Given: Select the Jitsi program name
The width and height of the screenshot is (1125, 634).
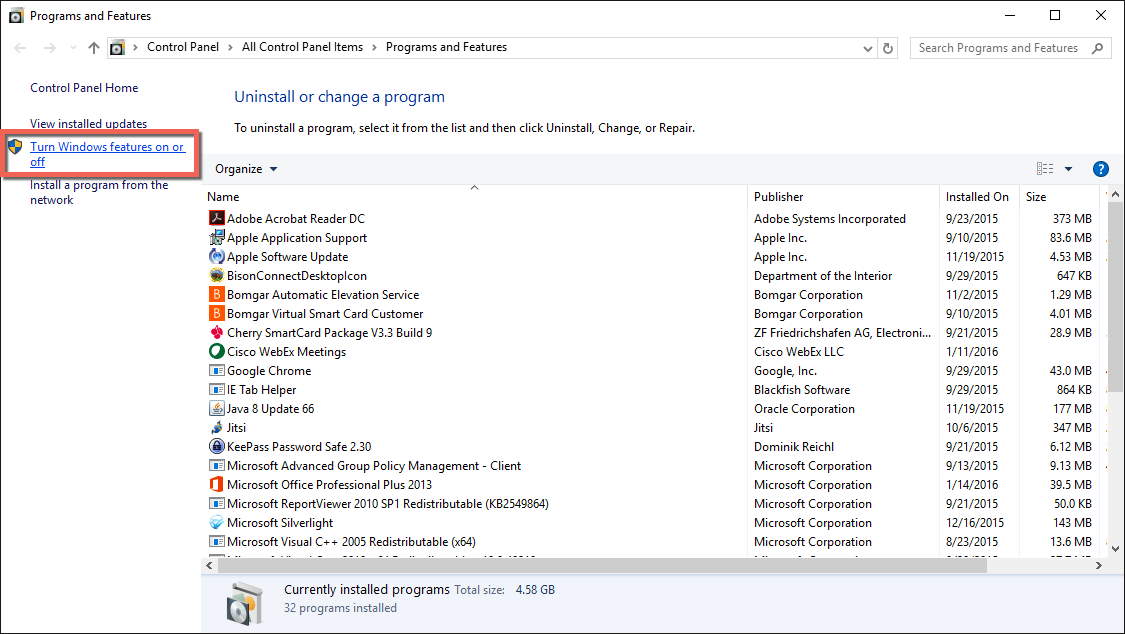Looking at the screenshot, I should 236,427.
